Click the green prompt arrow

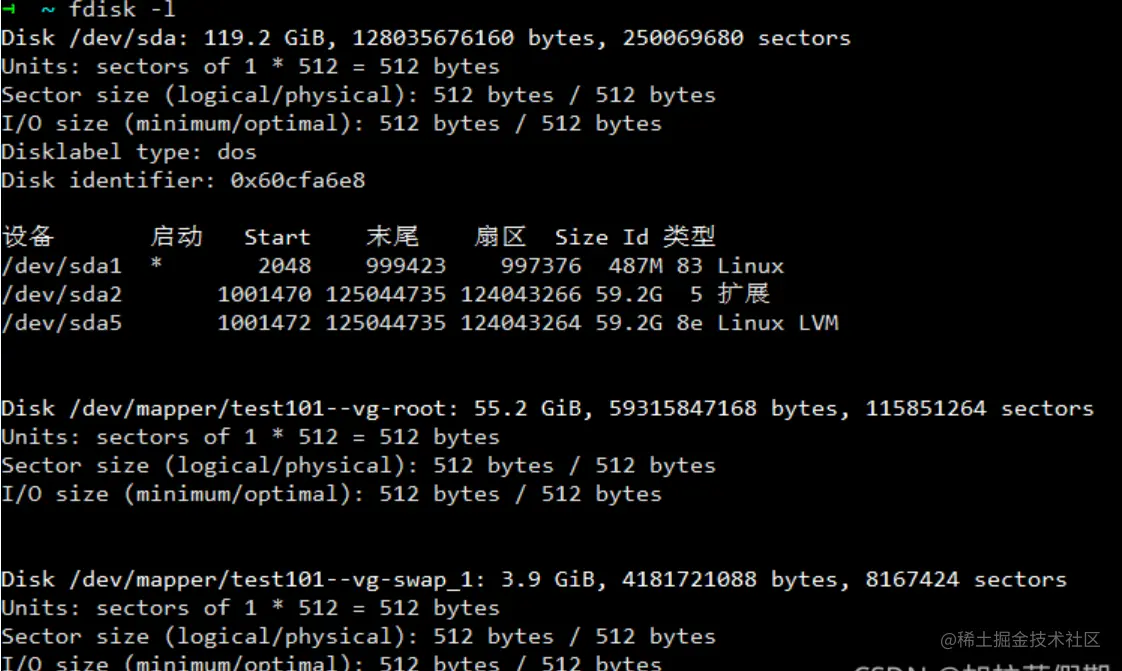(7, 10)
